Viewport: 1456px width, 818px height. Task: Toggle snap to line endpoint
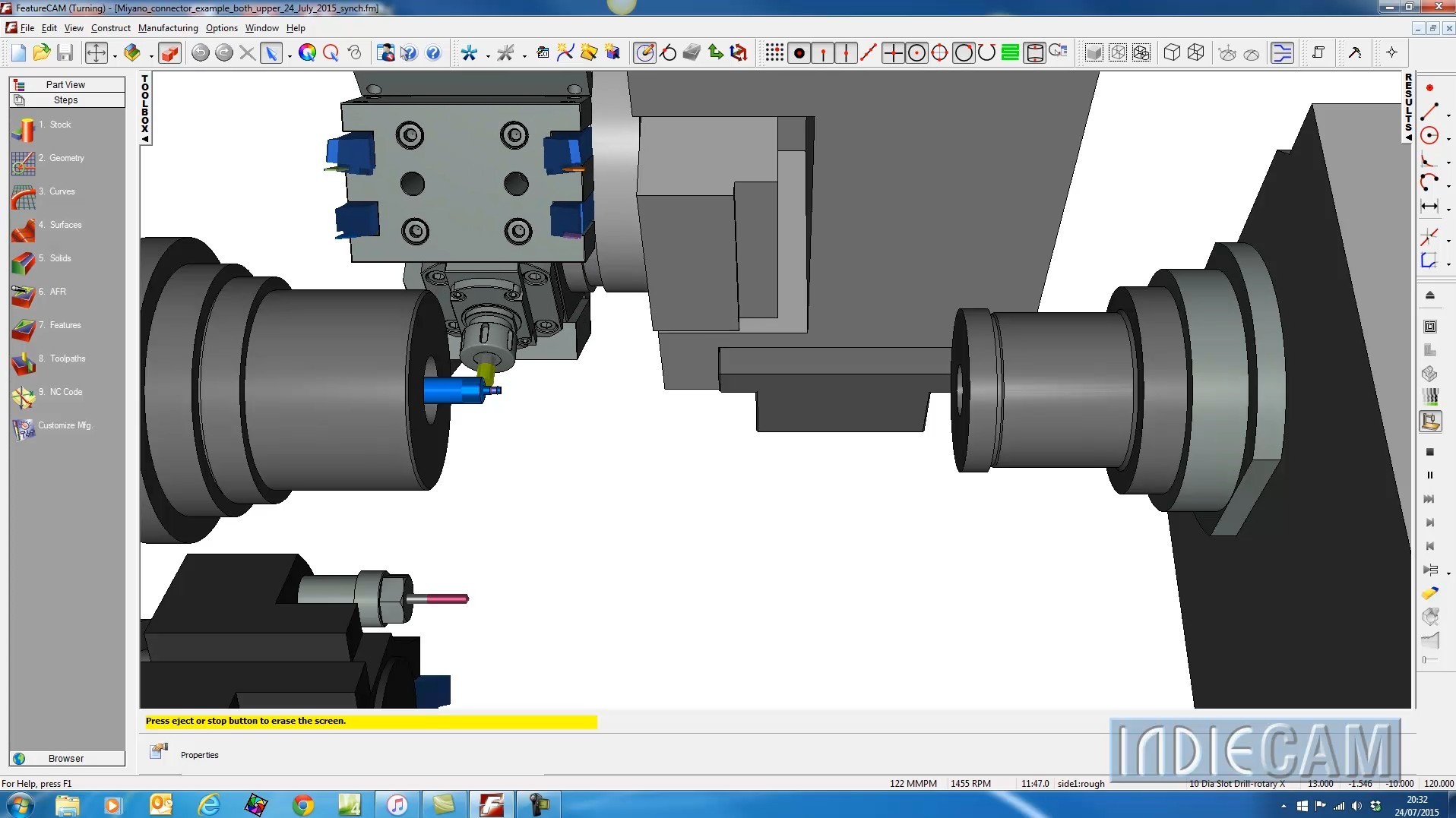tap(822, 52)
